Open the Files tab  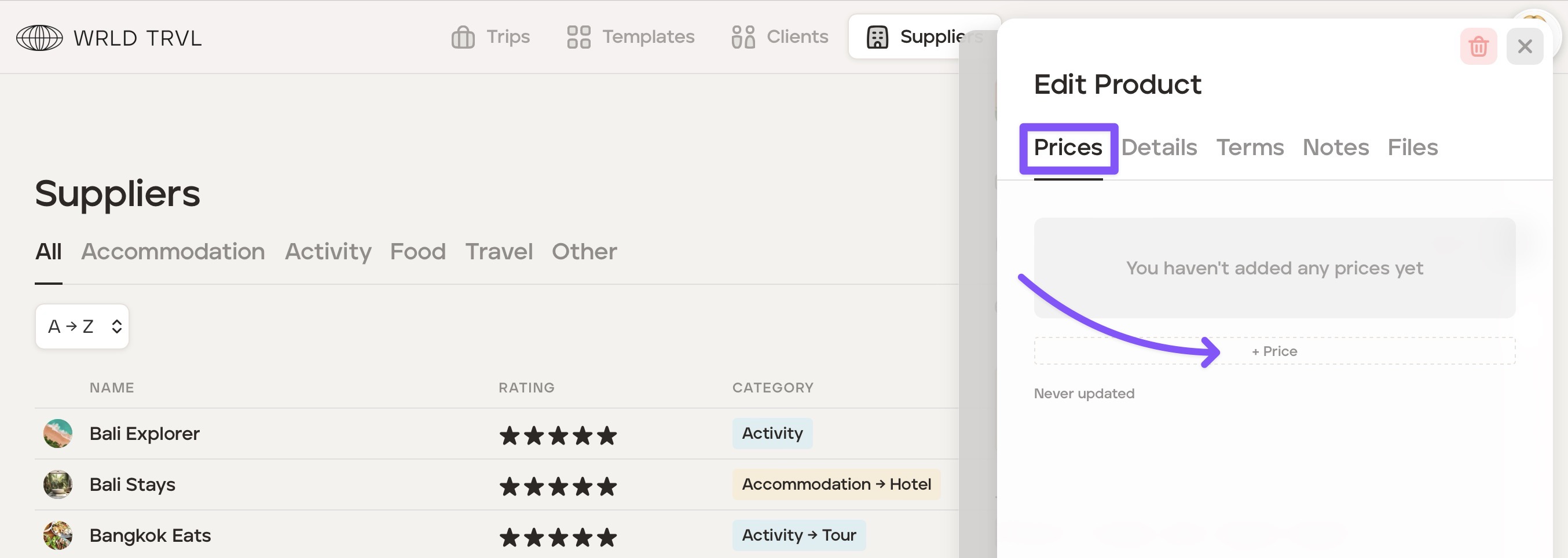click(x=1412, y=148)
